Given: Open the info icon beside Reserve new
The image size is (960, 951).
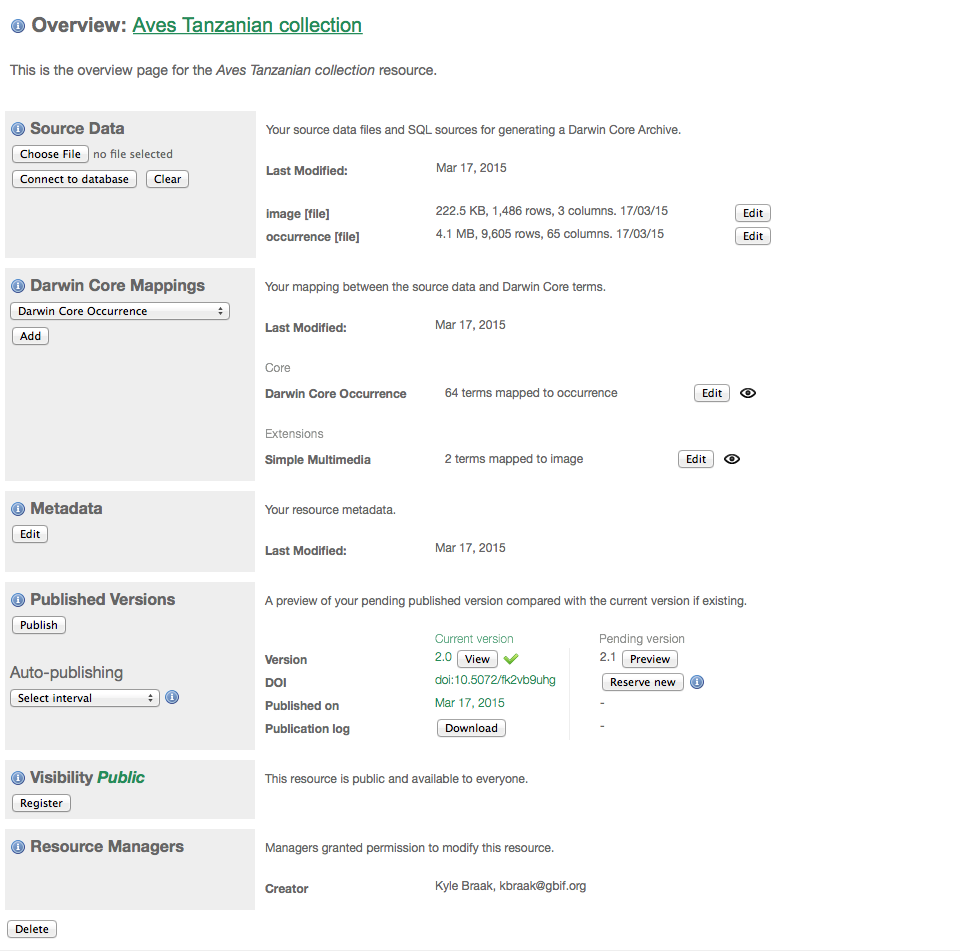Looking at the screenshot, I should coord(697,682).
